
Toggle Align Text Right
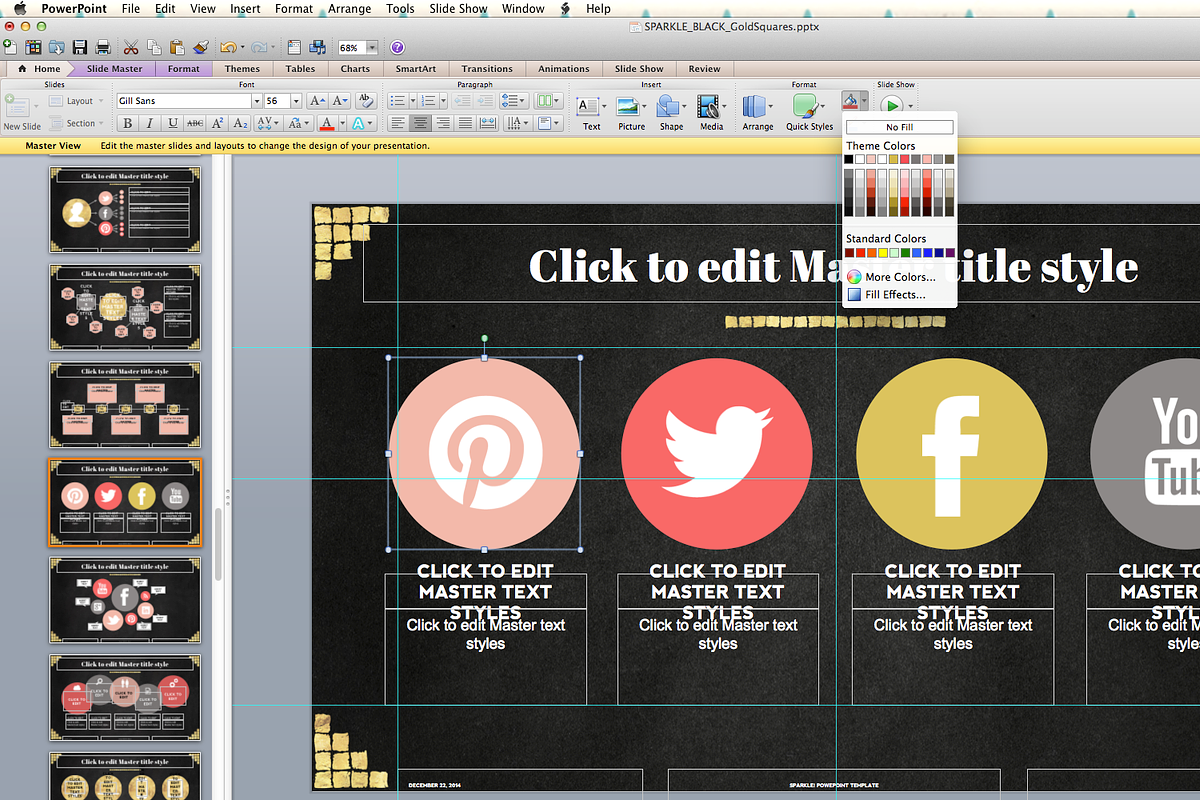[x=443, y=124]
